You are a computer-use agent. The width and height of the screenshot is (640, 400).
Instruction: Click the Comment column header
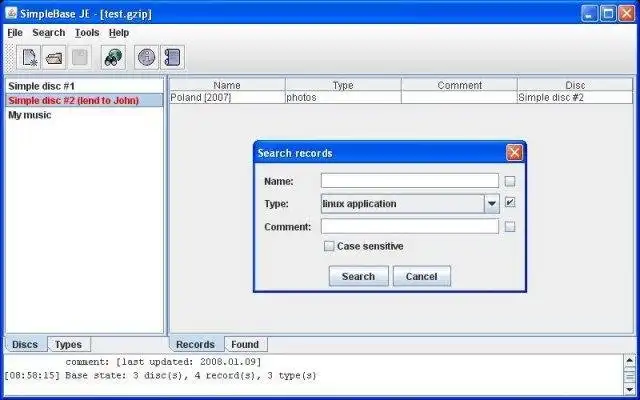pyautogui.click(x=460, y=85)
